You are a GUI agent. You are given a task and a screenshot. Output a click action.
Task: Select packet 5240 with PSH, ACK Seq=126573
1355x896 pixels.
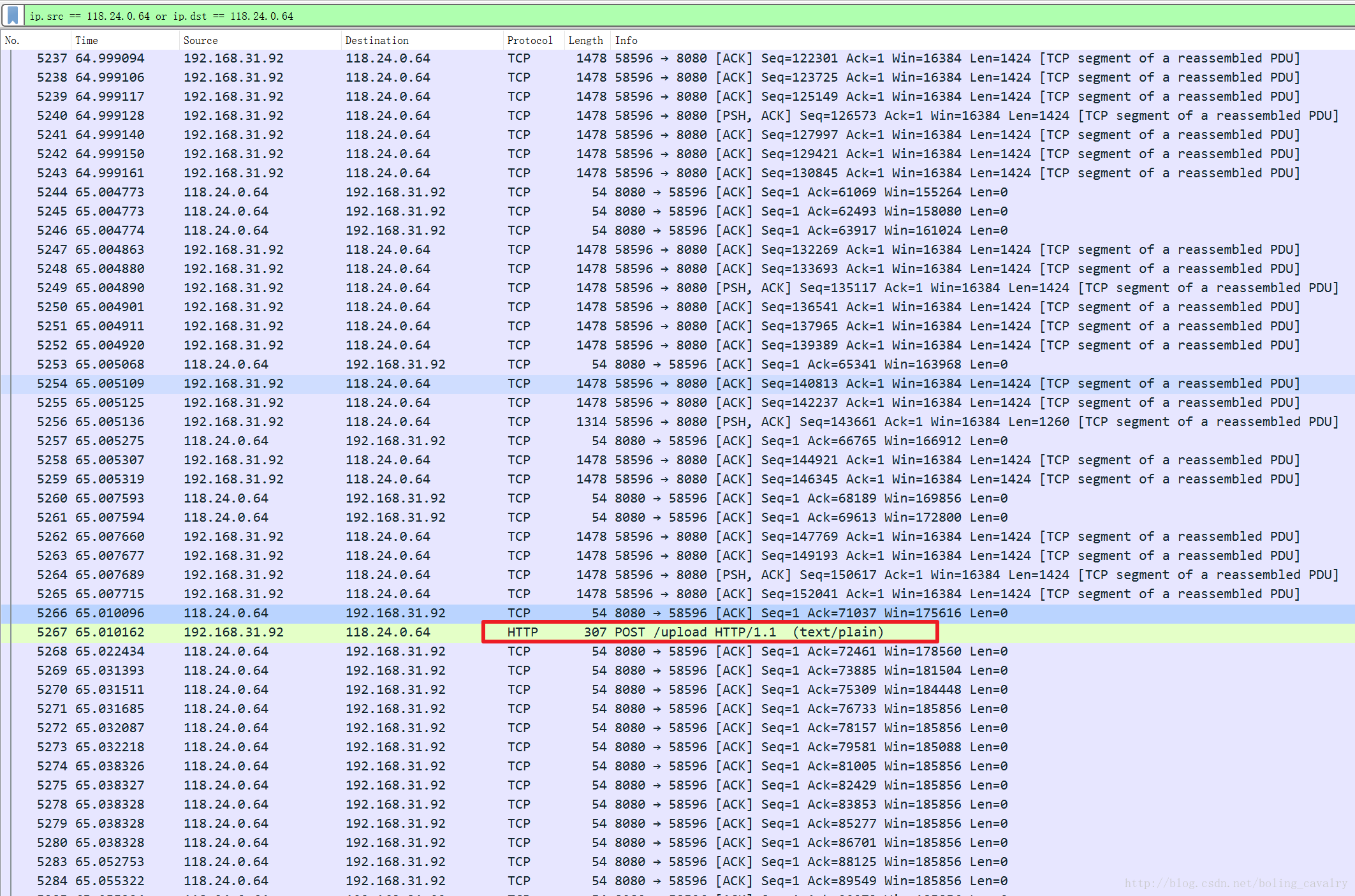pos(677,115)
